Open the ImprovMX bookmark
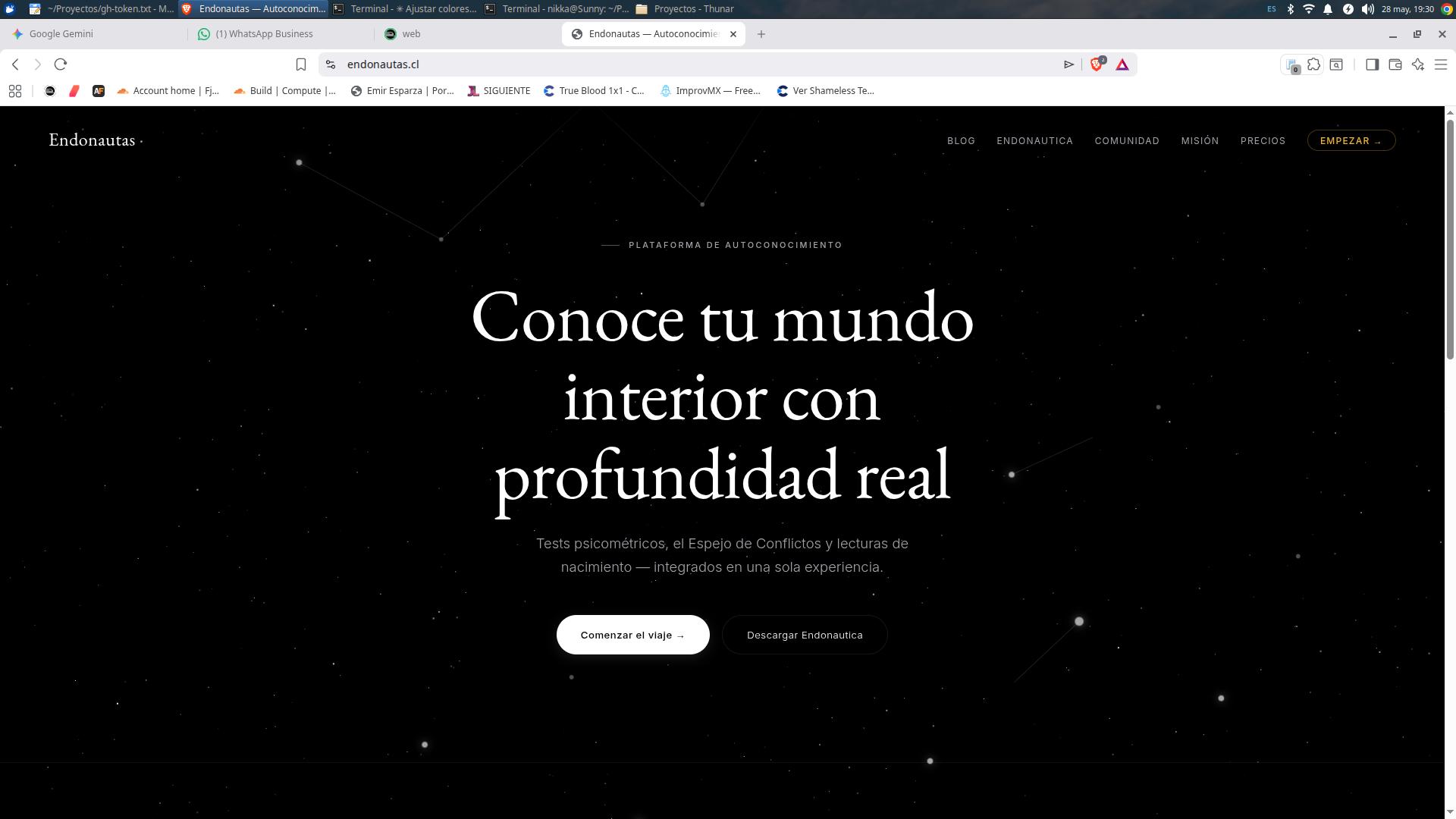1456x819 pixels. [710, 91]
